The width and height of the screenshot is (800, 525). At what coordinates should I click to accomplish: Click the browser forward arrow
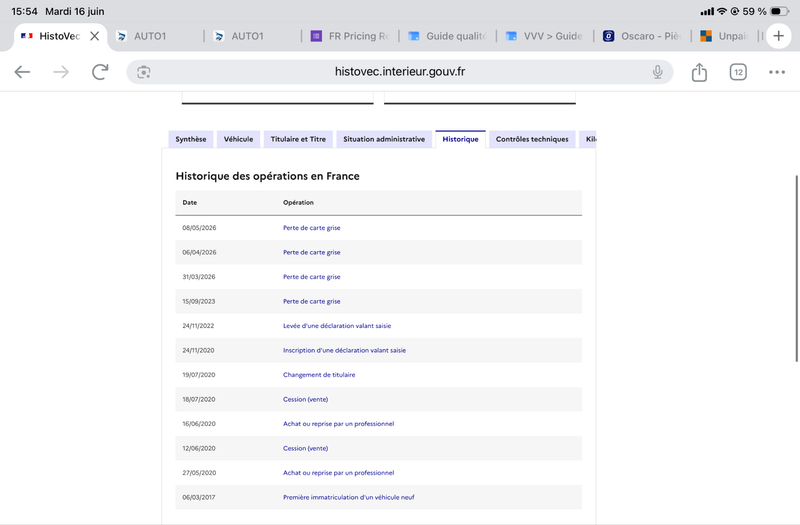pos(61,72)
